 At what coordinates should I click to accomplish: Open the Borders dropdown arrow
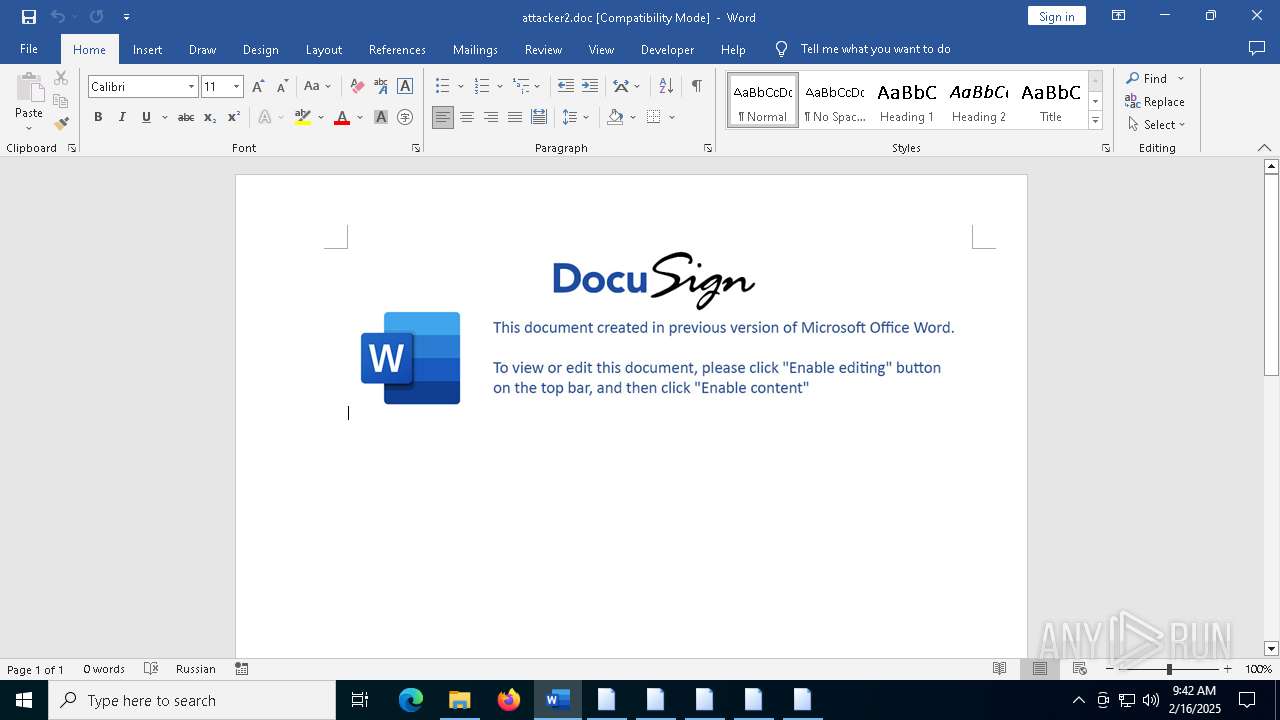click(x=672, y=117)
